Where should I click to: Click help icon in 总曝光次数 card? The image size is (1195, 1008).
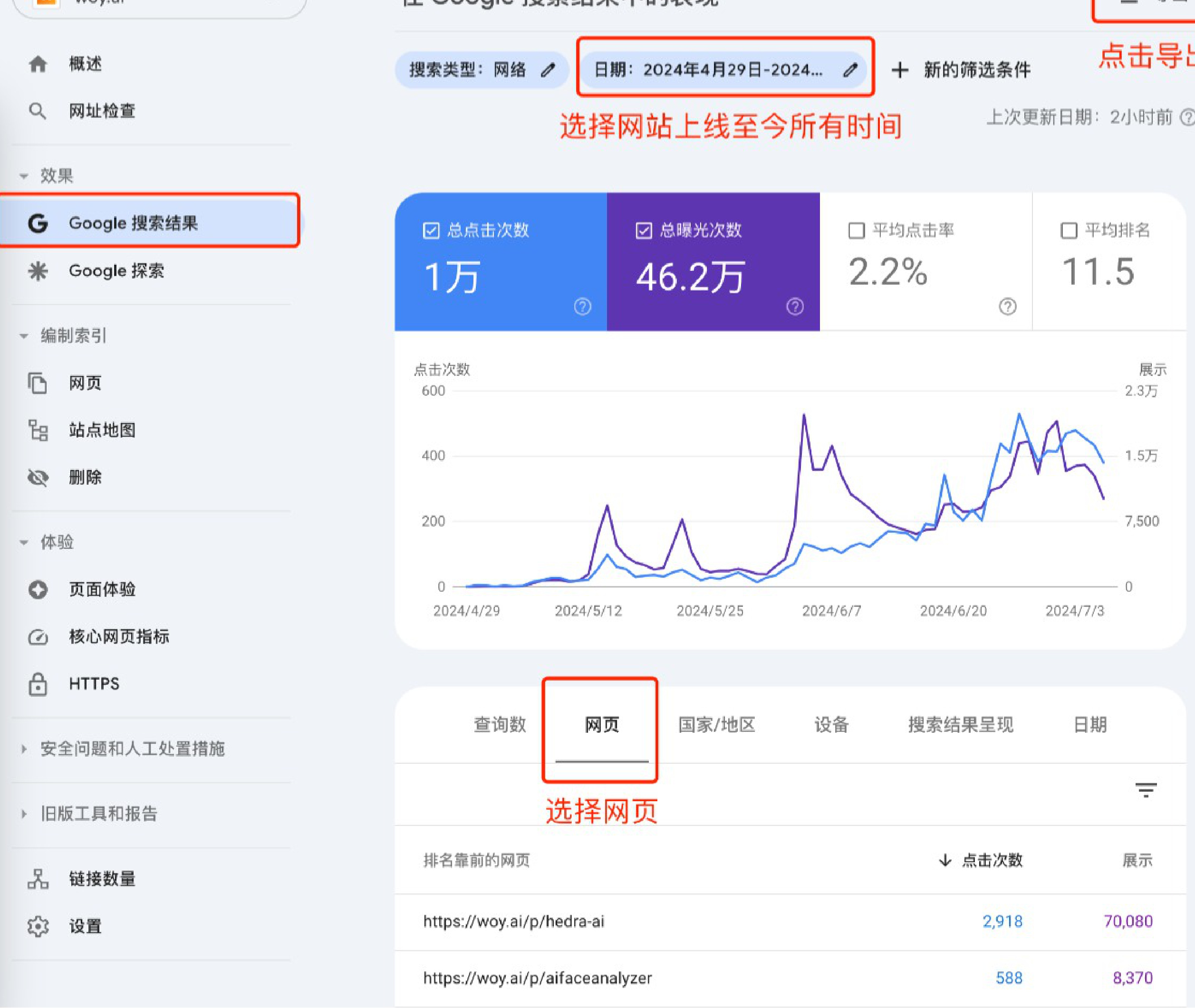(x=794, y=307)
